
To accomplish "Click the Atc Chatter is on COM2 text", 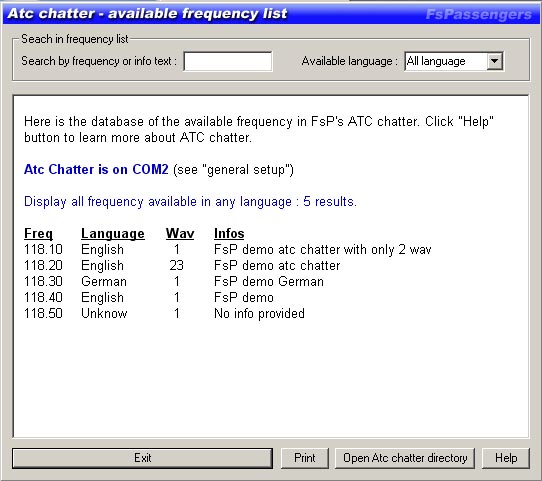I will tap(96, 169).
